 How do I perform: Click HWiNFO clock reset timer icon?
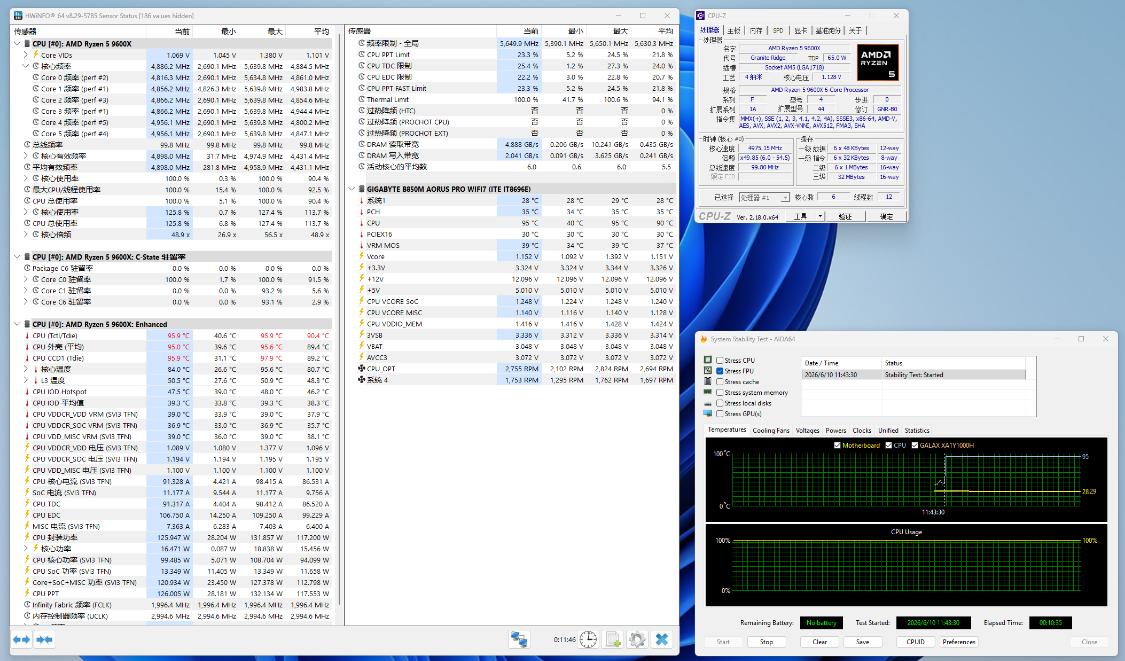click(588, 639)
